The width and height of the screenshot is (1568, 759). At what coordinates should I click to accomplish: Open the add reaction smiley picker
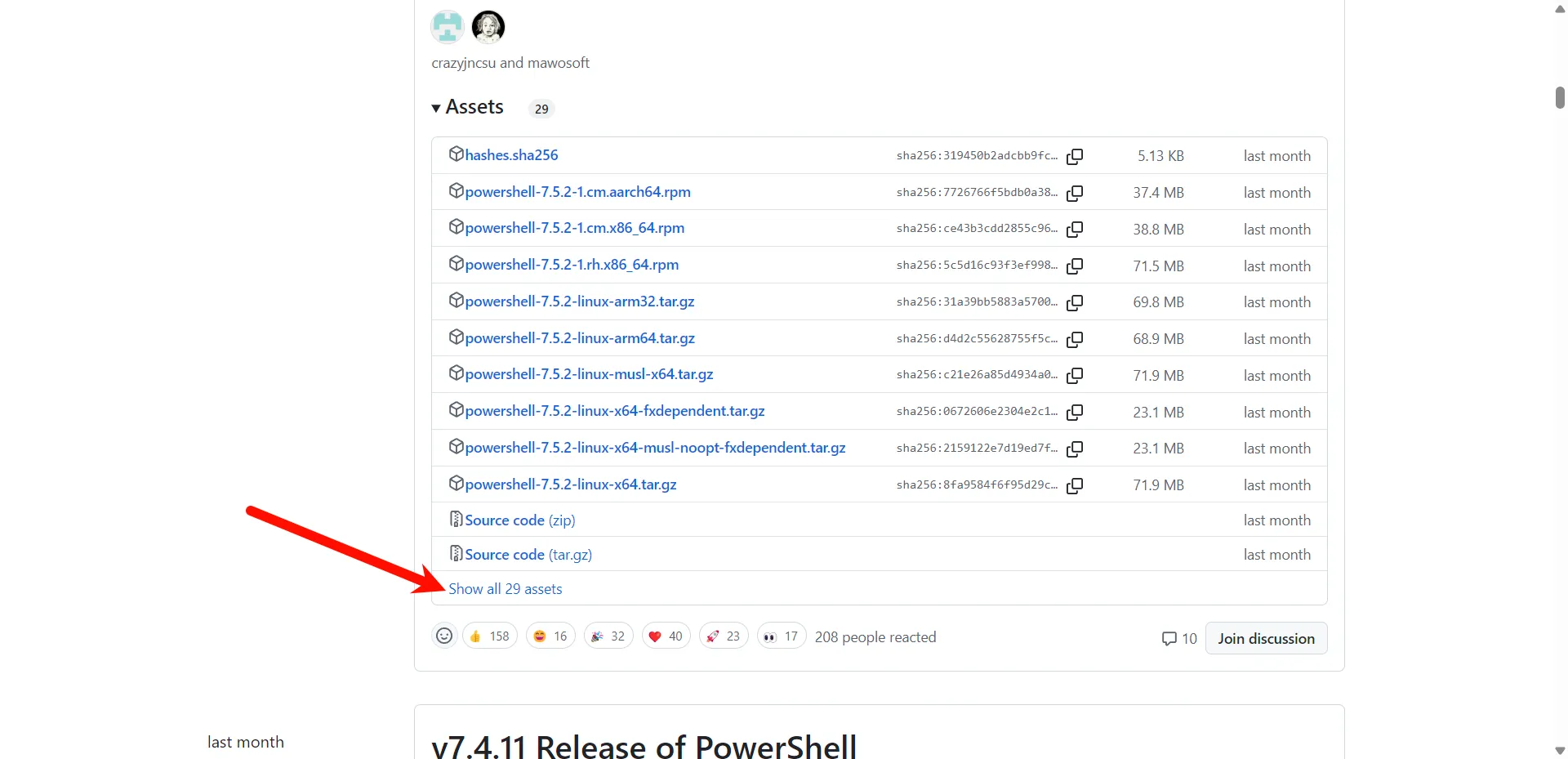click(x=444, y=636)
